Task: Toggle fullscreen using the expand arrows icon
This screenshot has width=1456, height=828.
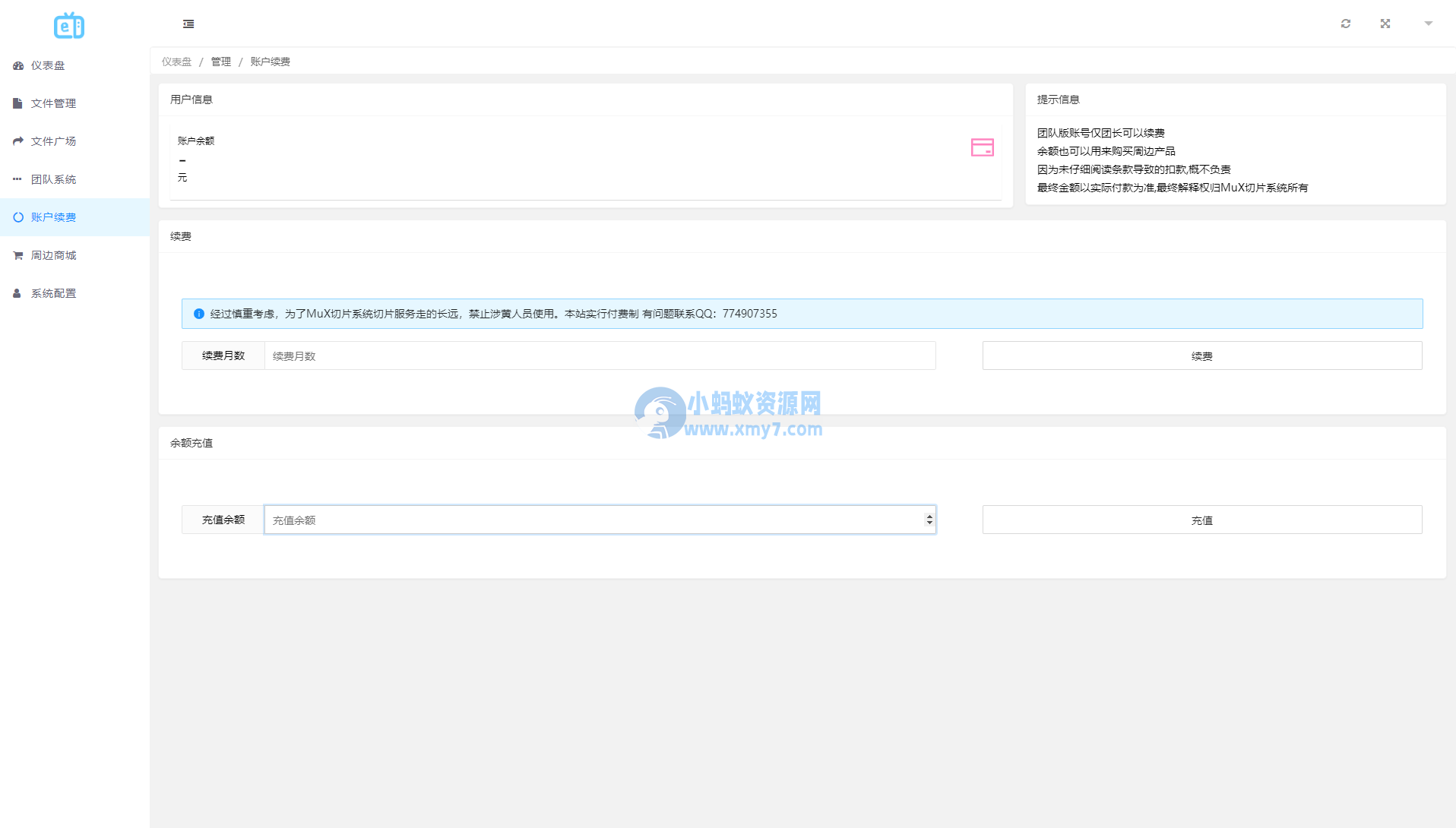Action: click(1385, 24)
